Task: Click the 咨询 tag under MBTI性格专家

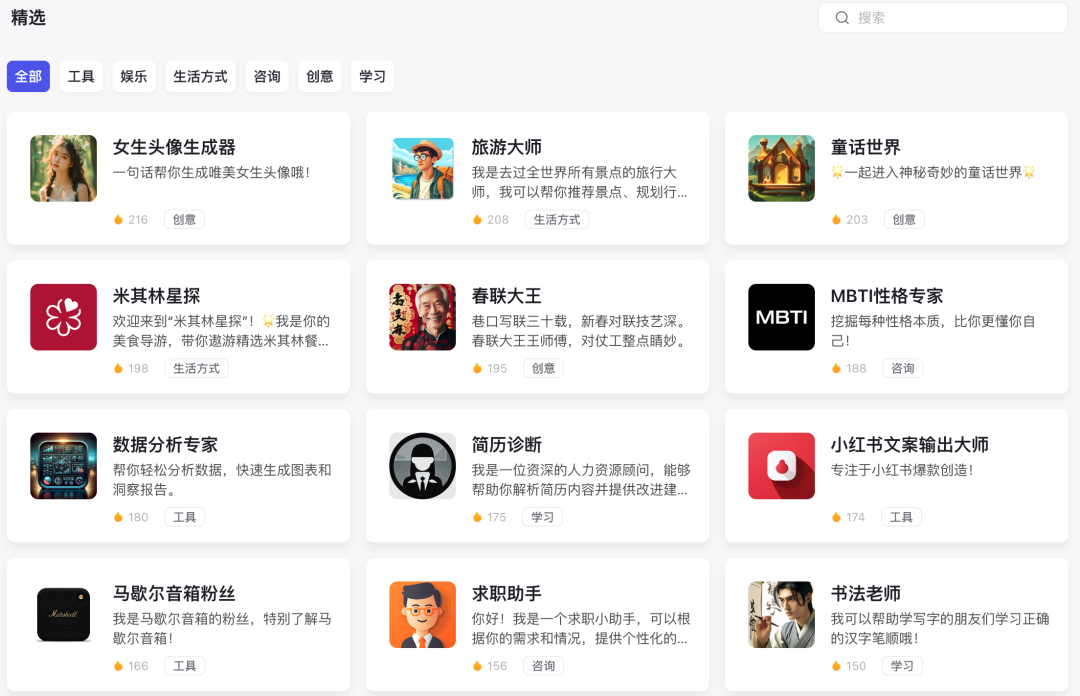Action: pos(902,368)
